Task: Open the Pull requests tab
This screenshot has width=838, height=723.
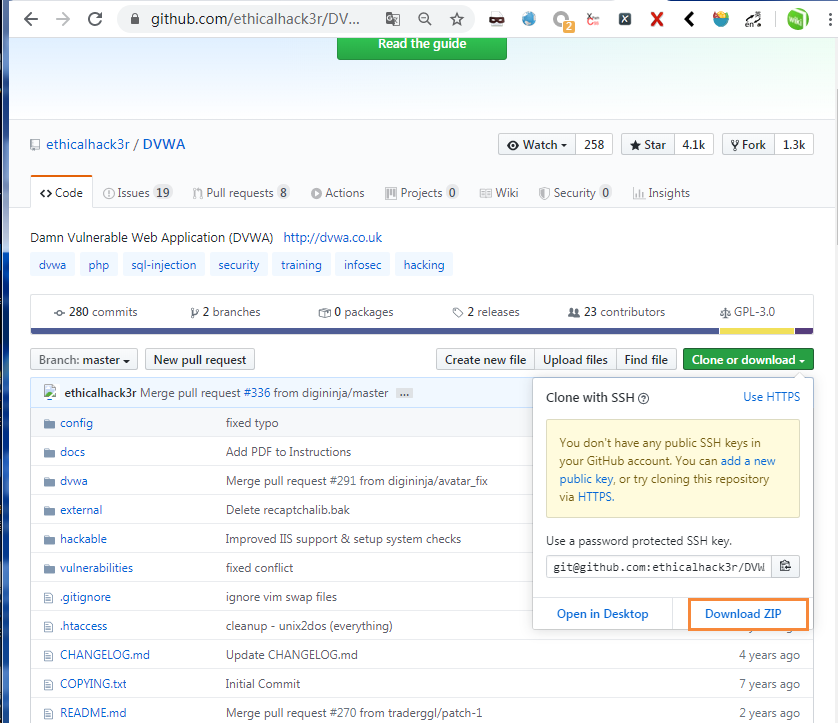Action: (241, 193)
